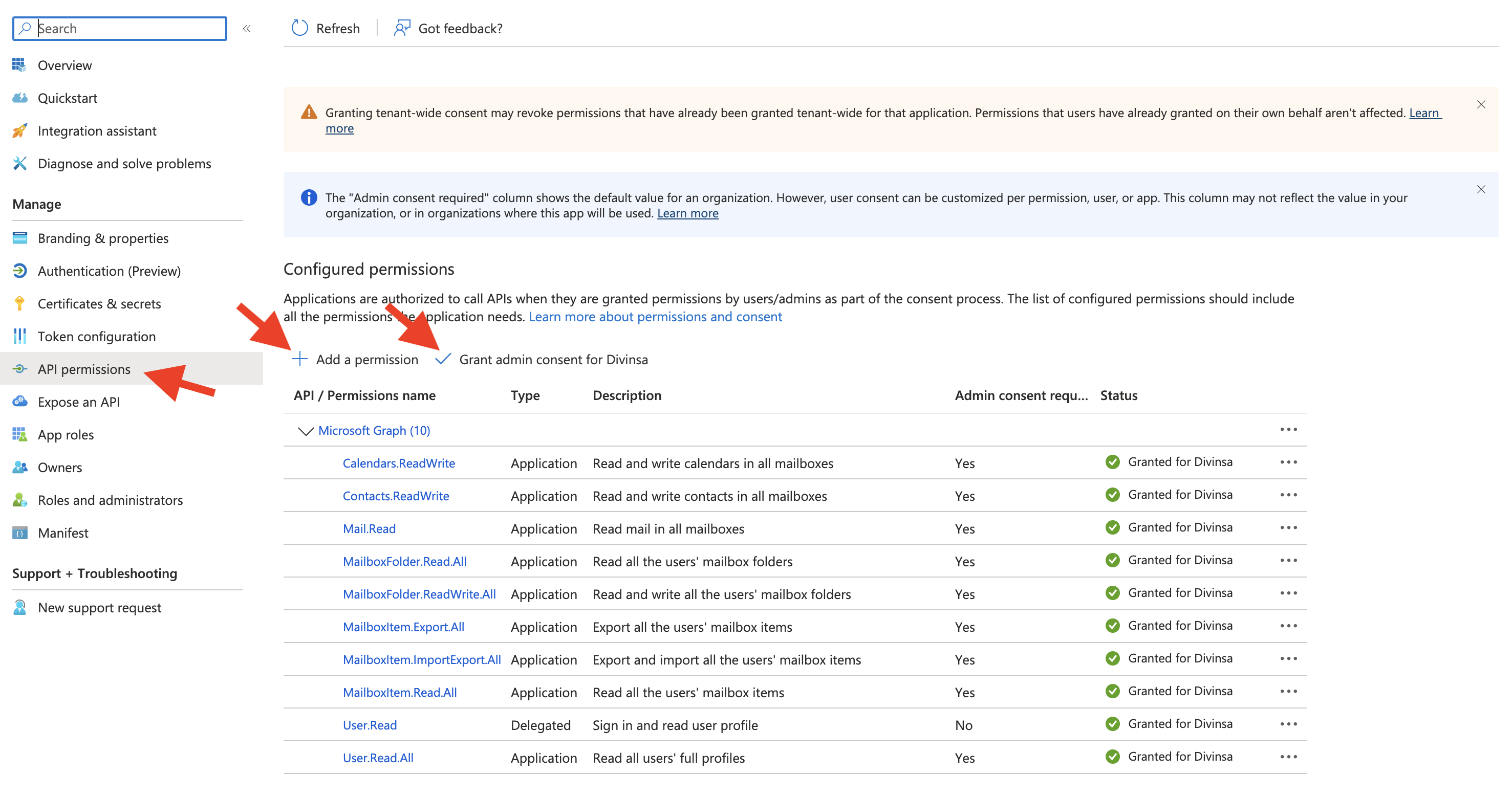The height and width of the screenshot is (797, 1512).
Task: Select Expose an API in sidebar
Action: tap(79, 402)
